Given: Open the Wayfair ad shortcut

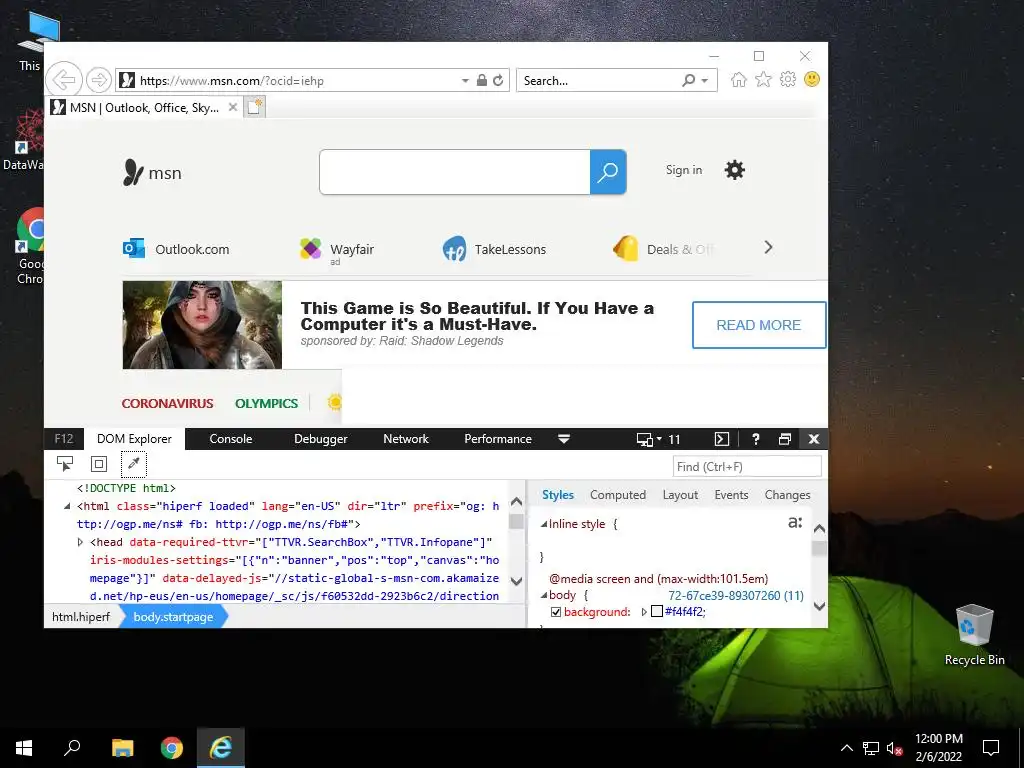Looking at the screenshot, I should [x=337, y=249].
